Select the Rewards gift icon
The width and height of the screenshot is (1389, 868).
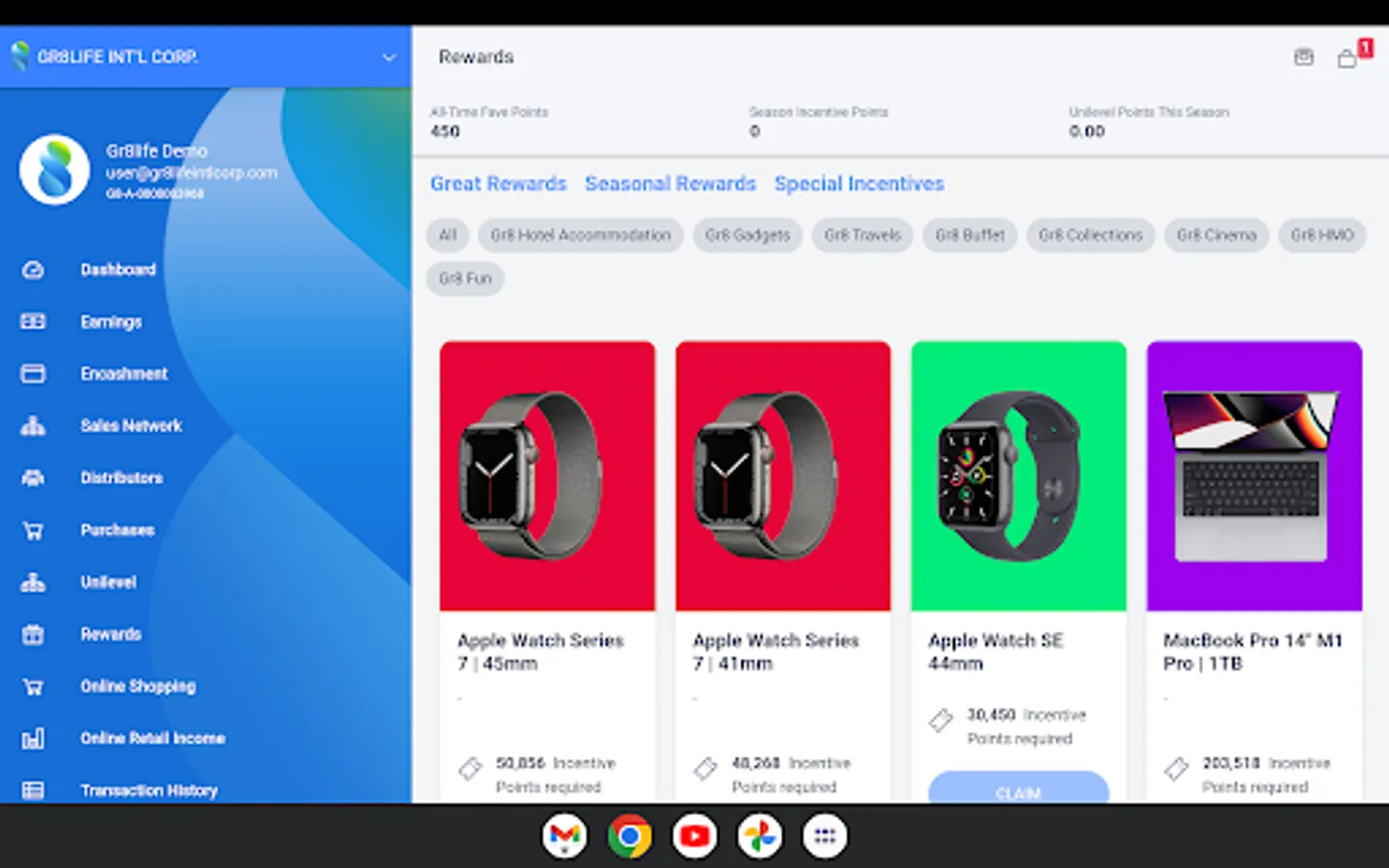pyautogui.click(x=33, y=635)
